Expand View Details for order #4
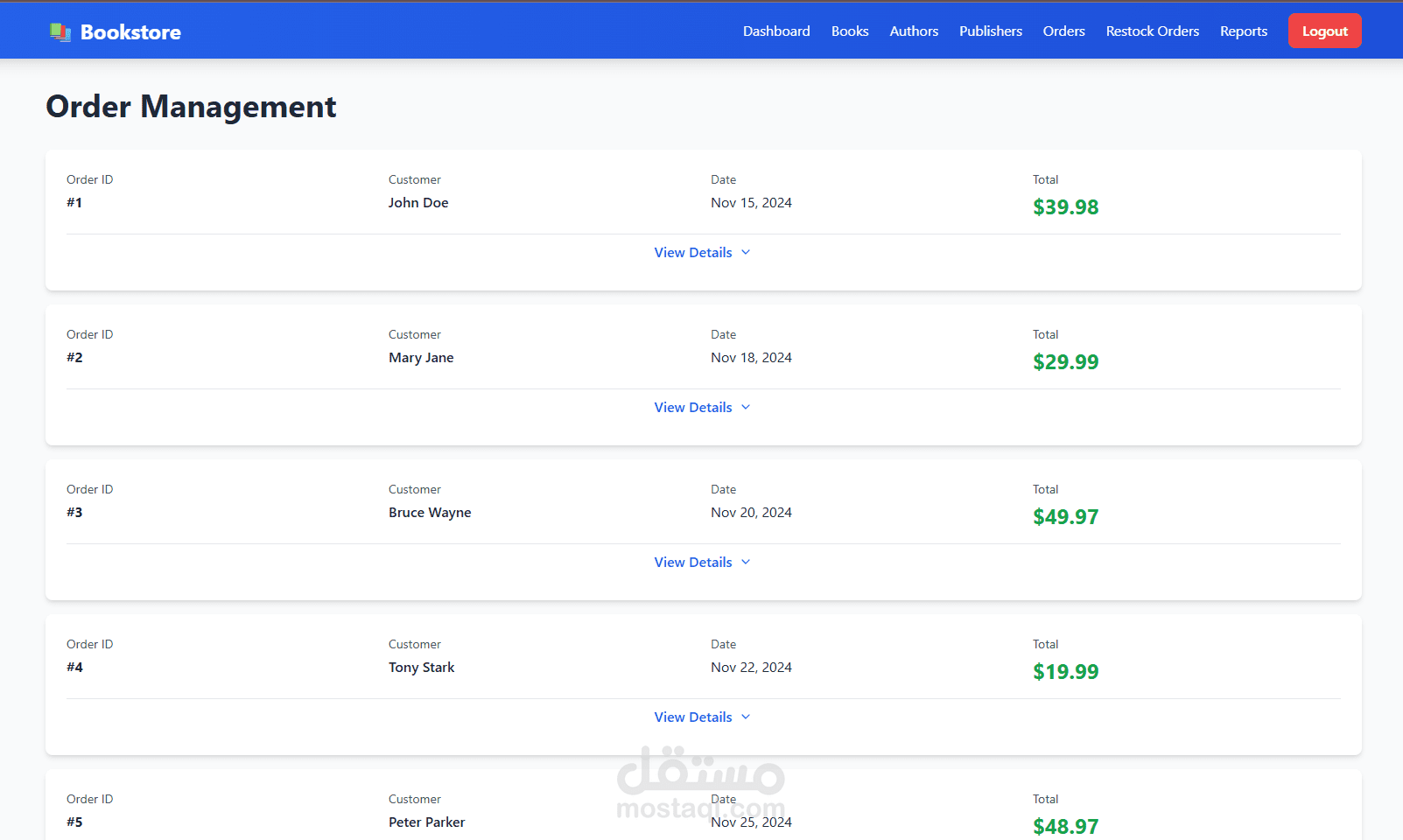The width and height of the screenshot is (1403, 840). 693,717
